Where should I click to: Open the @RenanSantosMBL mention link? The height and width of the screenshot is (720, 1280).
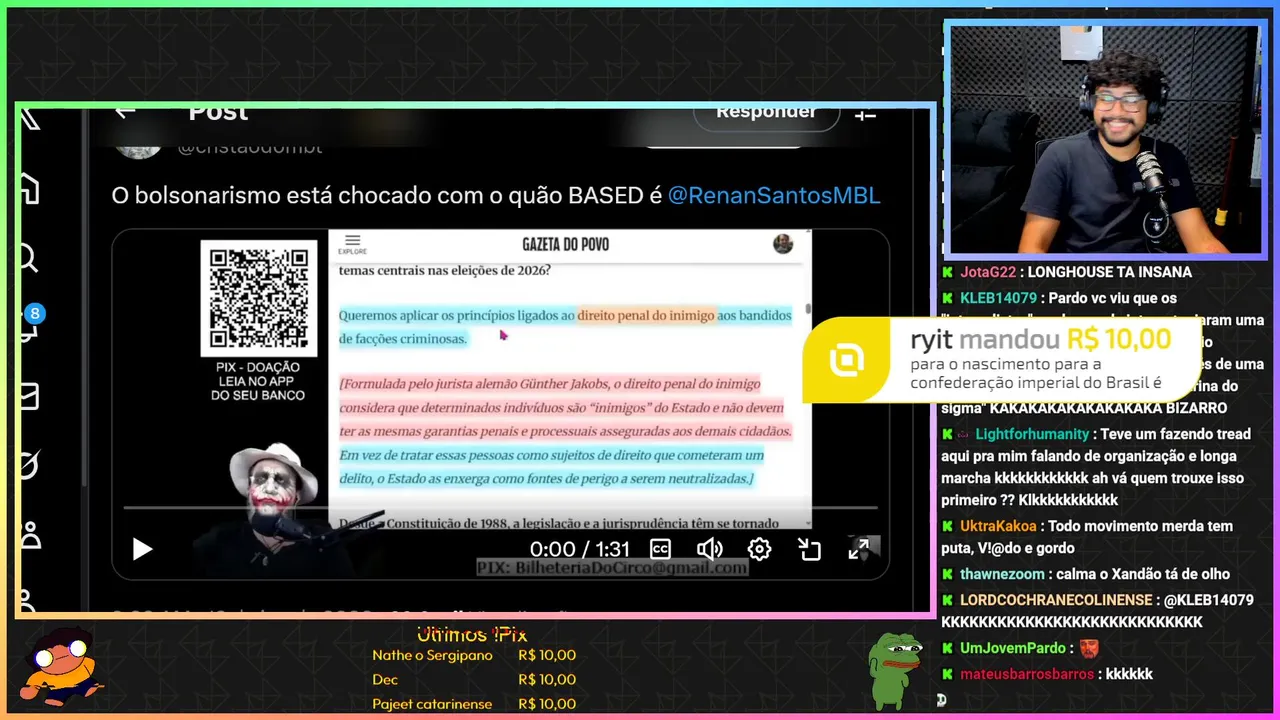(x=774, y=195)
